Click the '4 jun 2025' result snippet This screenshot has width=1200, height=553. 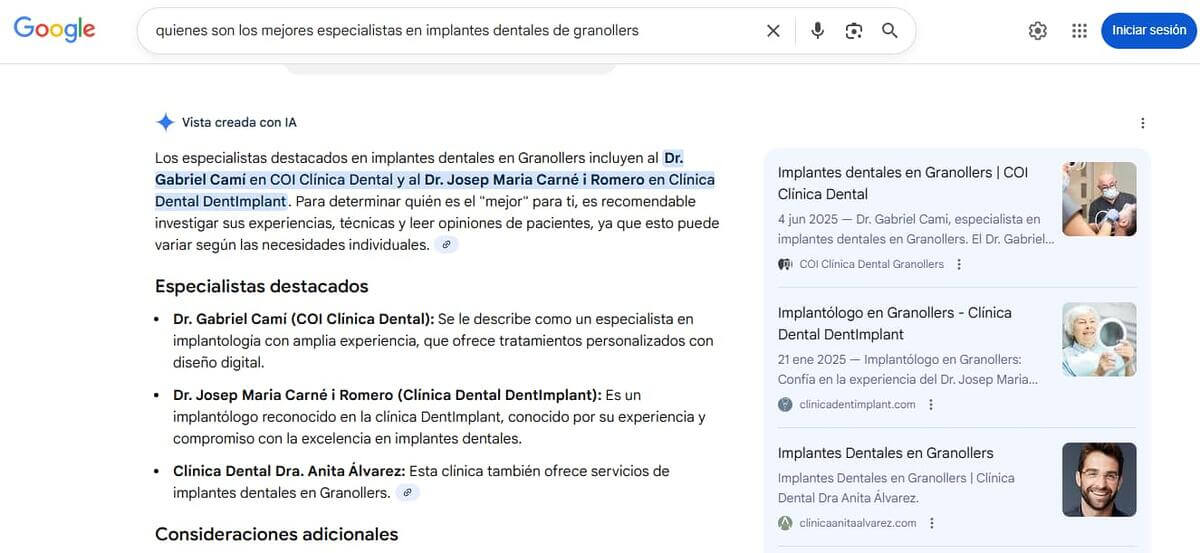[x=915, y=229]
